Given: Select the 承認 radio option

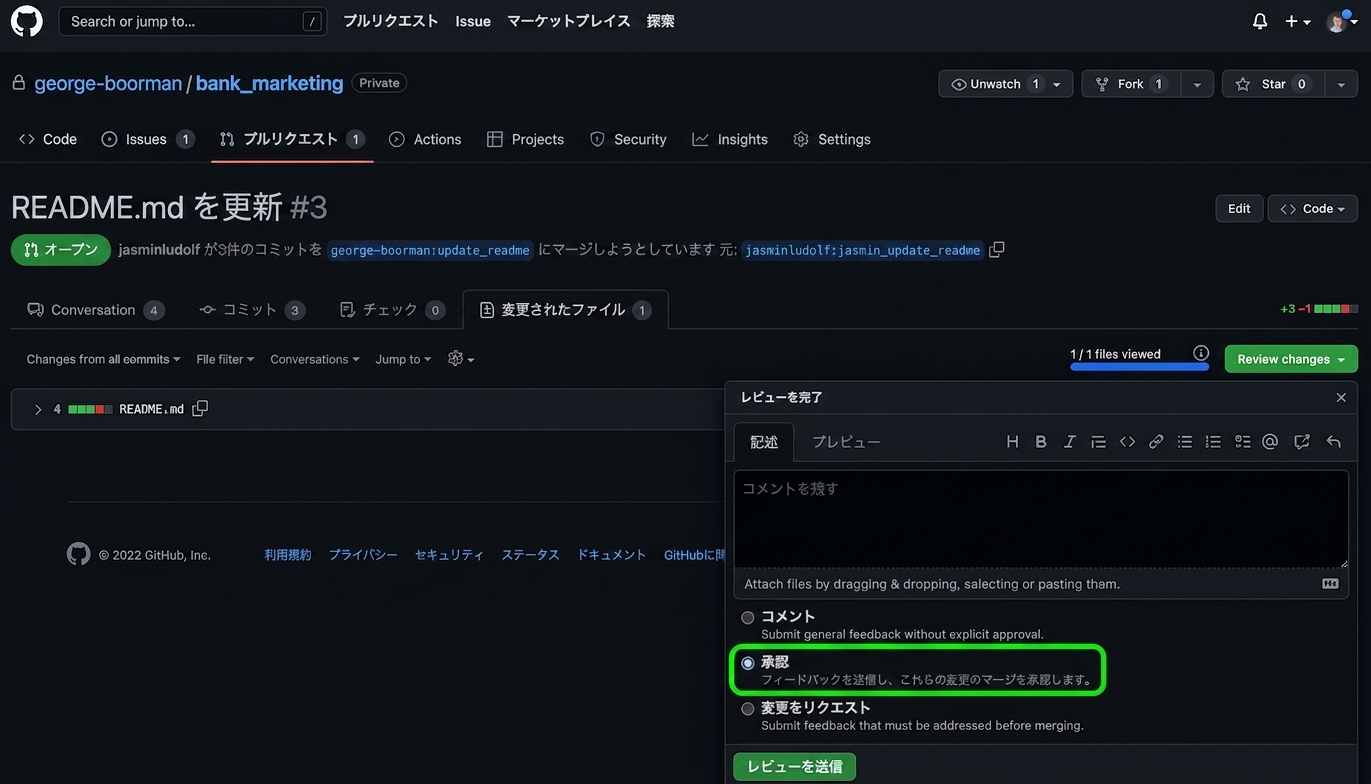Looking at the screenshot, I should 748,663.
